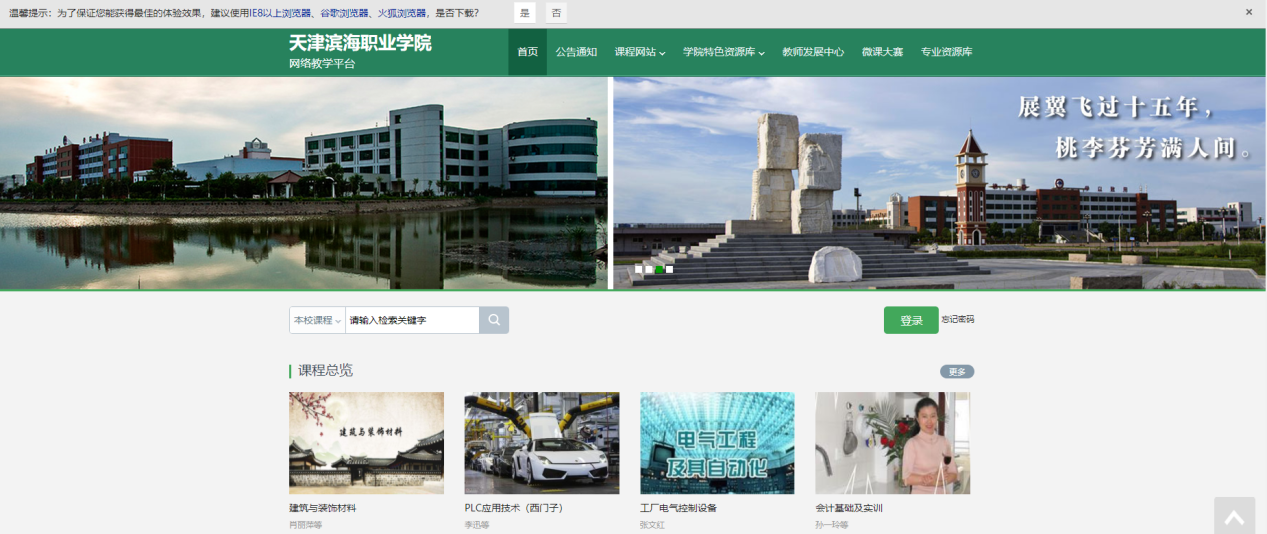
Task: Expand the 课程网站 navigation dropdown
Action: pyautogui.click(x=640, y=52)
